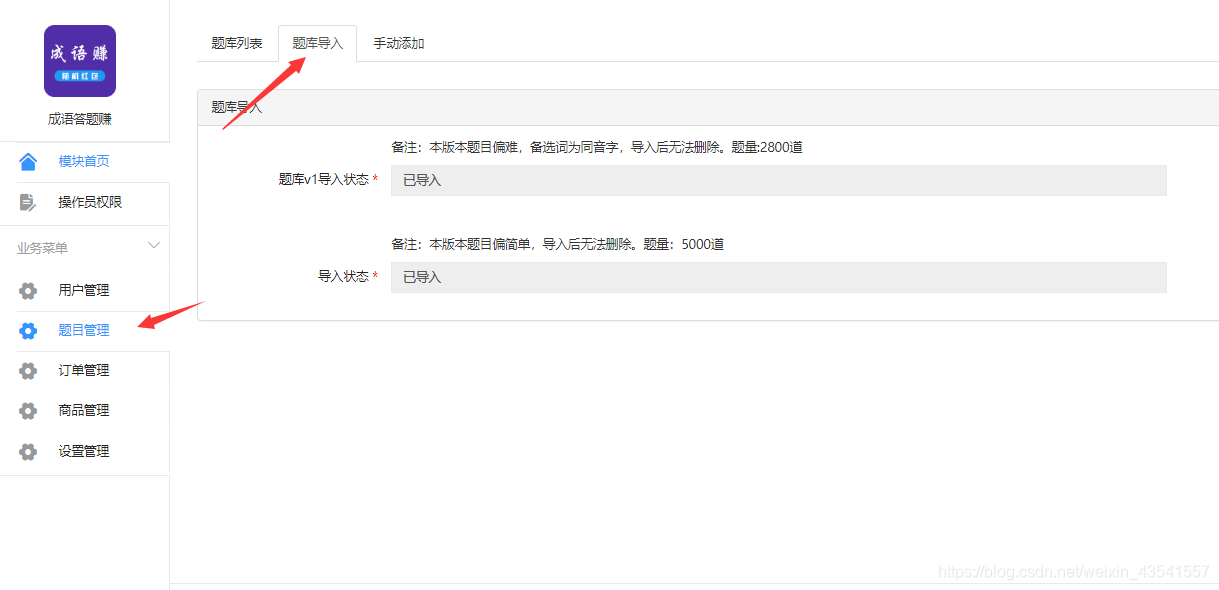
Task: Click the 导入状态 input showing 已导入
Action: tap(778, 277)
